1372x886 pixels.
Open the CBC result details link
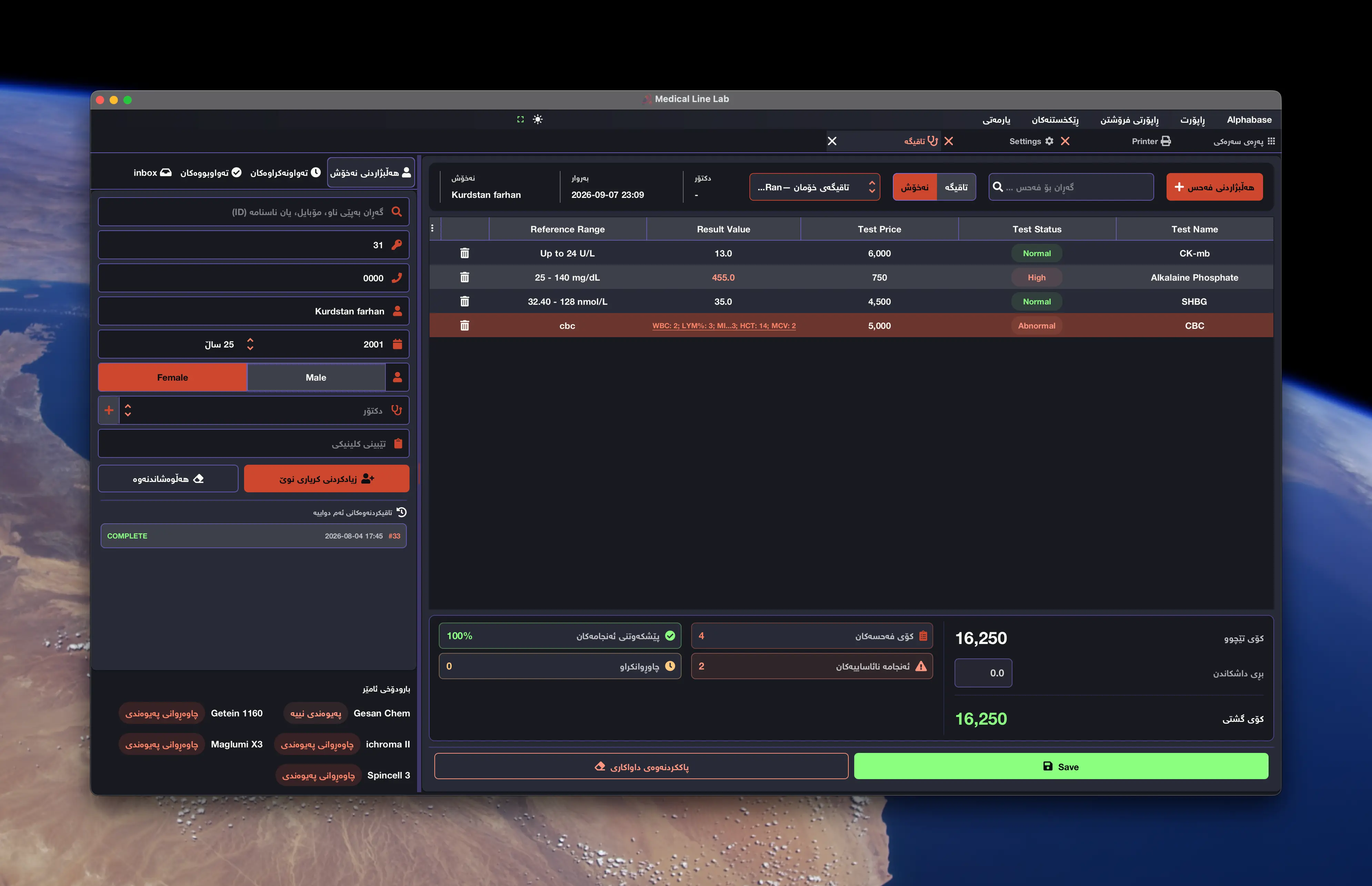[x=724, y=326]
